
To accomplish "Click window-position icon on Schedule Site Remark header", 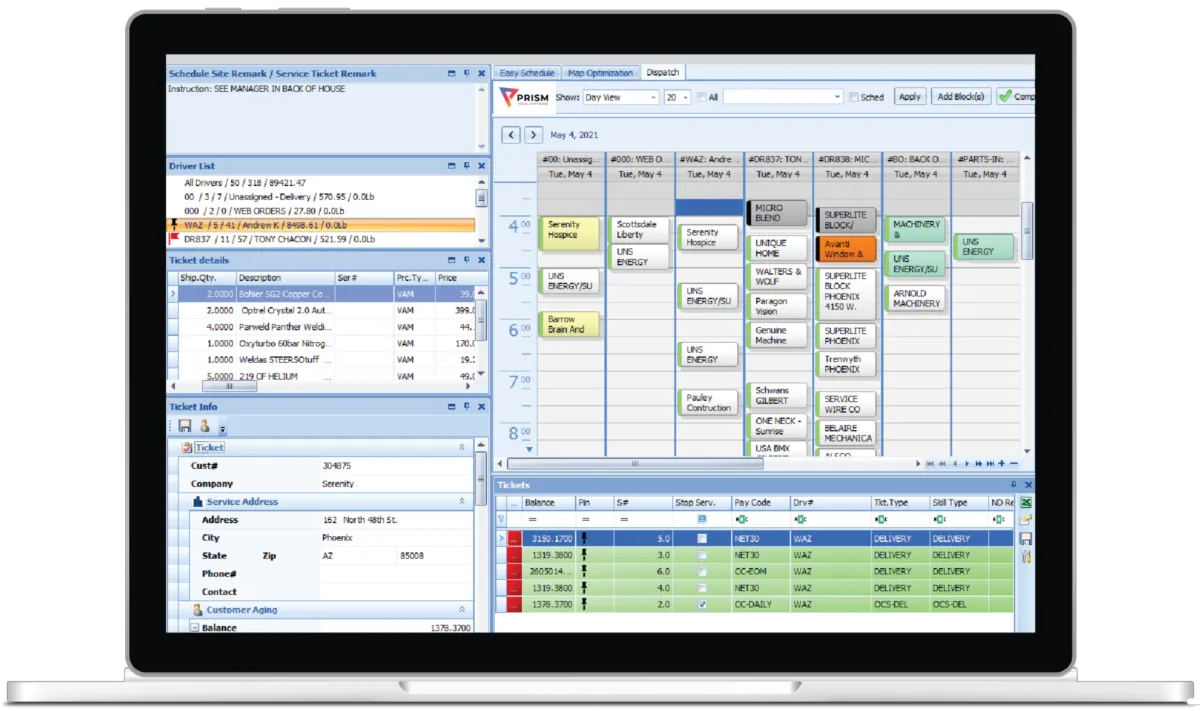I will coord(452,73).
